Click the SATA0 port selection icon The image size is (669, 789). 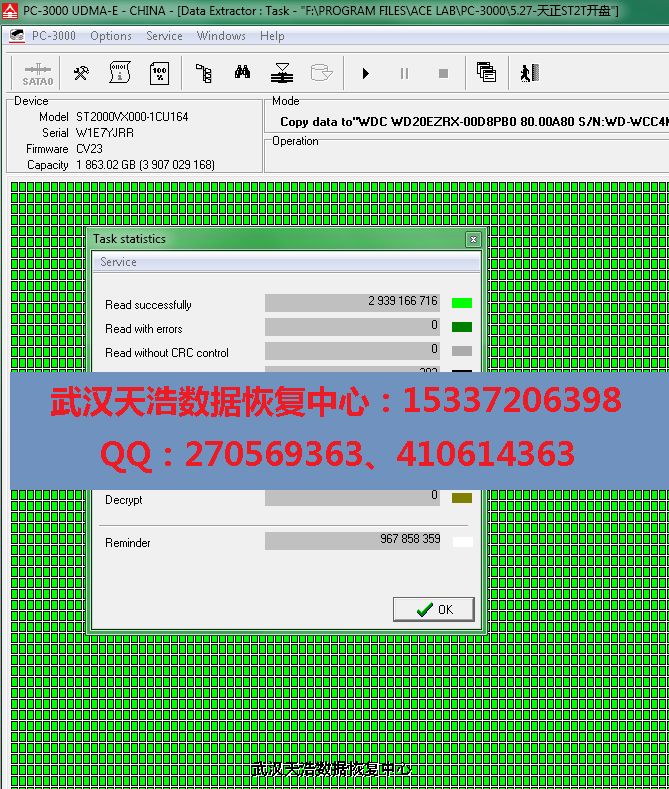38,74
